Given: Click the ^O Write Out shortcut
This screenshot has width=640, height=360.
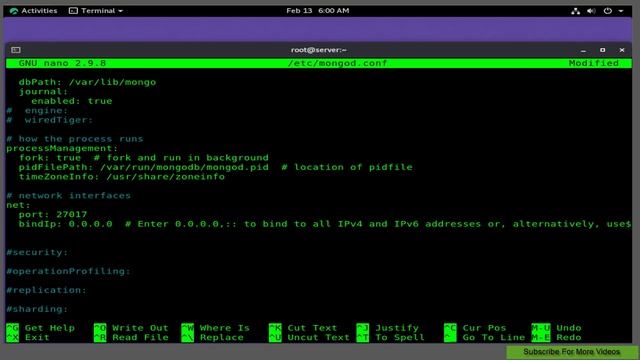Looking at the screenshot, I should point(131,328).
